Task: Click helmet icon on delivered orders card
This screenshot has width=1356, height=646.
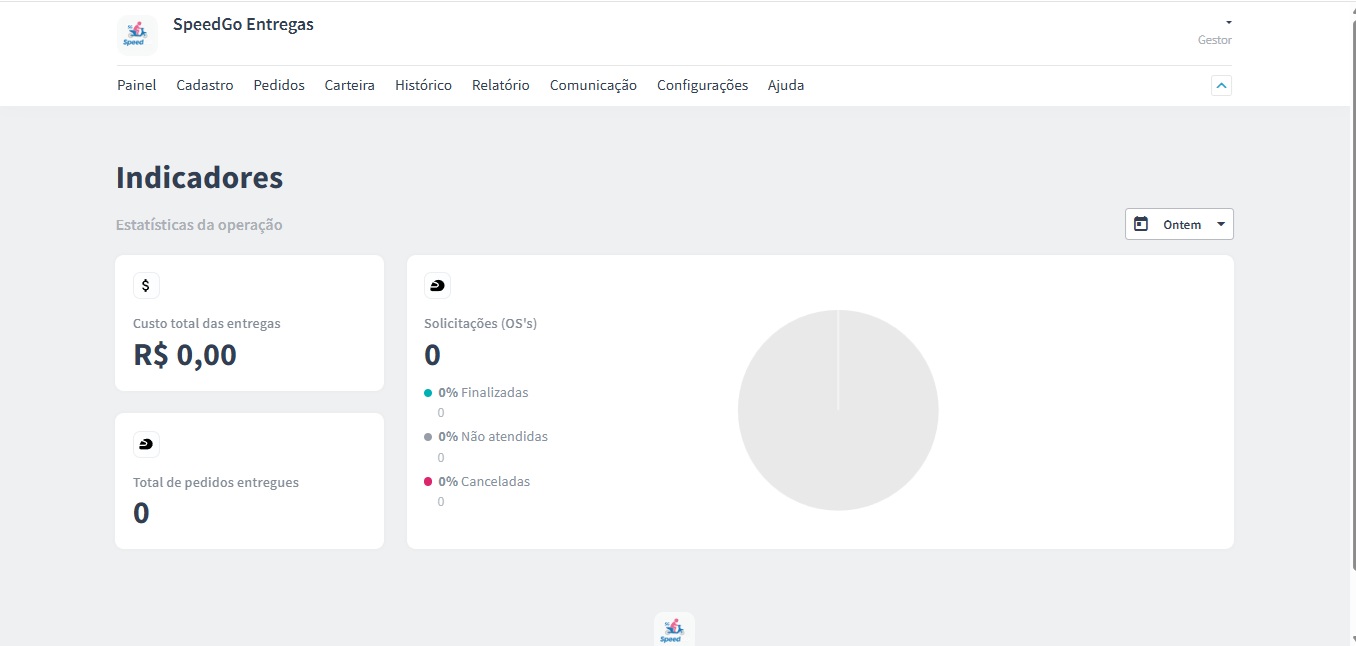Action: pyautogui.click(x=146, y=444)
